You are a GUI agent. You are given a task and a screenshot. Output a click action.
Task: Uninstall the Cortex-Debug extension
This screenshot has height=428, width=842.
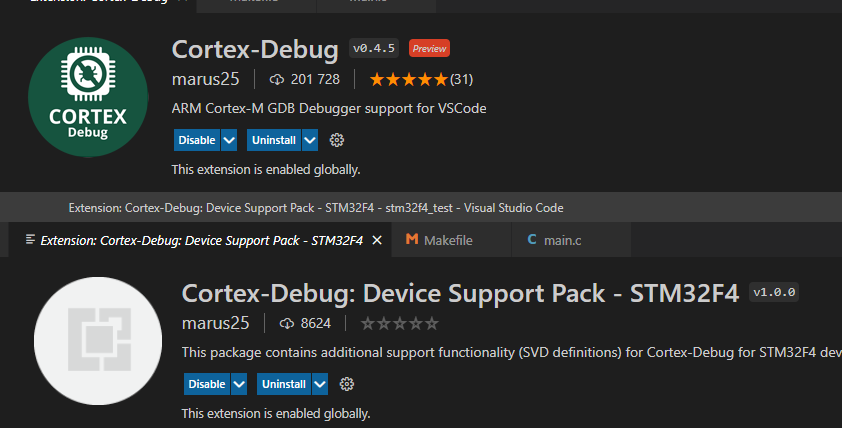274,140
